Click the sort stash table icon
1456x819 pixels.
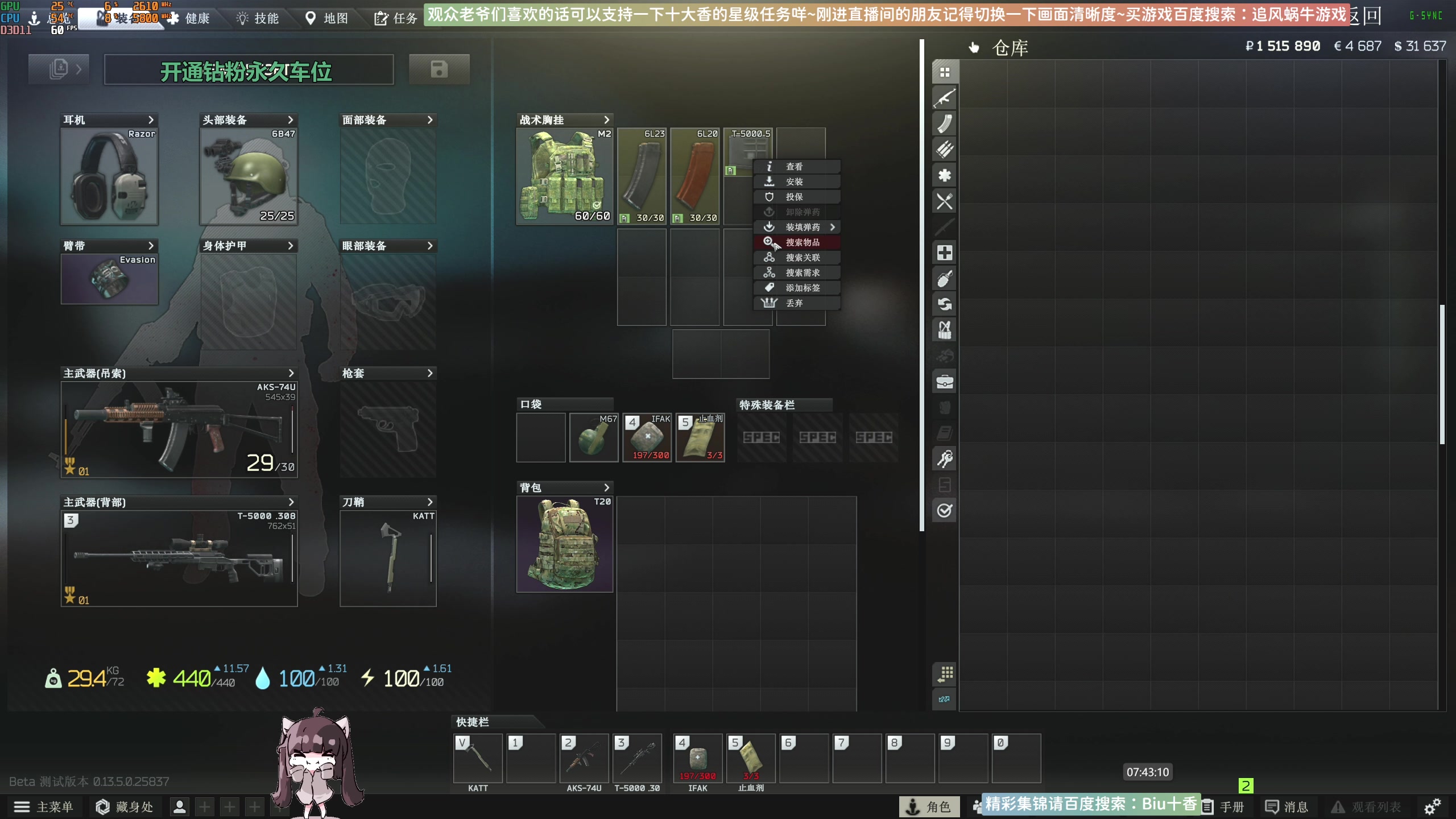click(x=945, y=674)
